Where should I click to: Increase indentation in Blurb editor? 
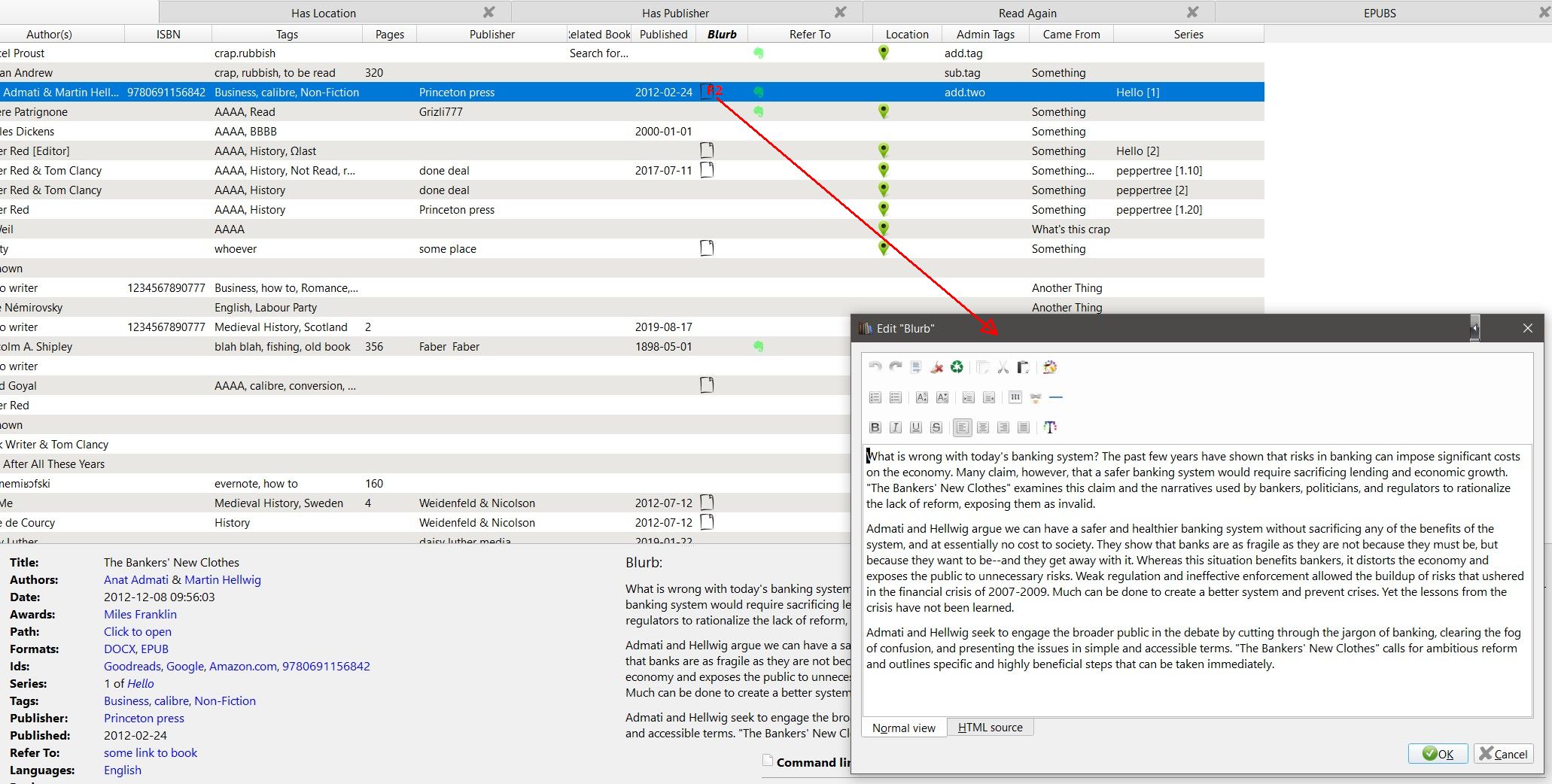tap(969, 397)
